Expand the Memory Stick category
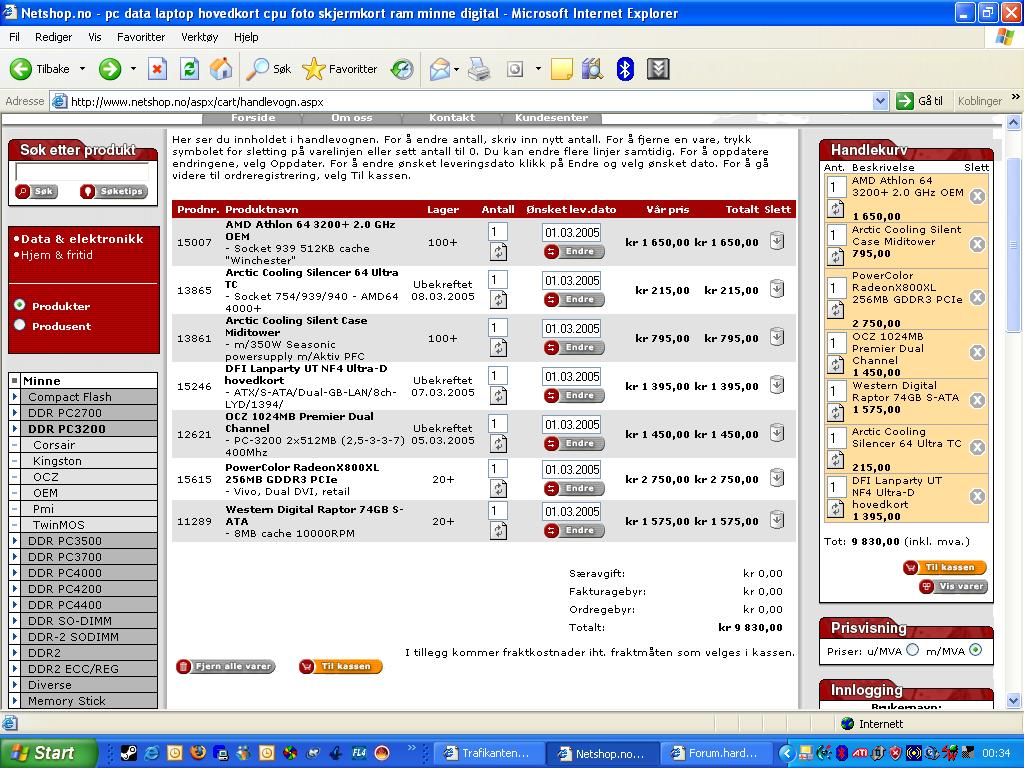 (15, 701)
